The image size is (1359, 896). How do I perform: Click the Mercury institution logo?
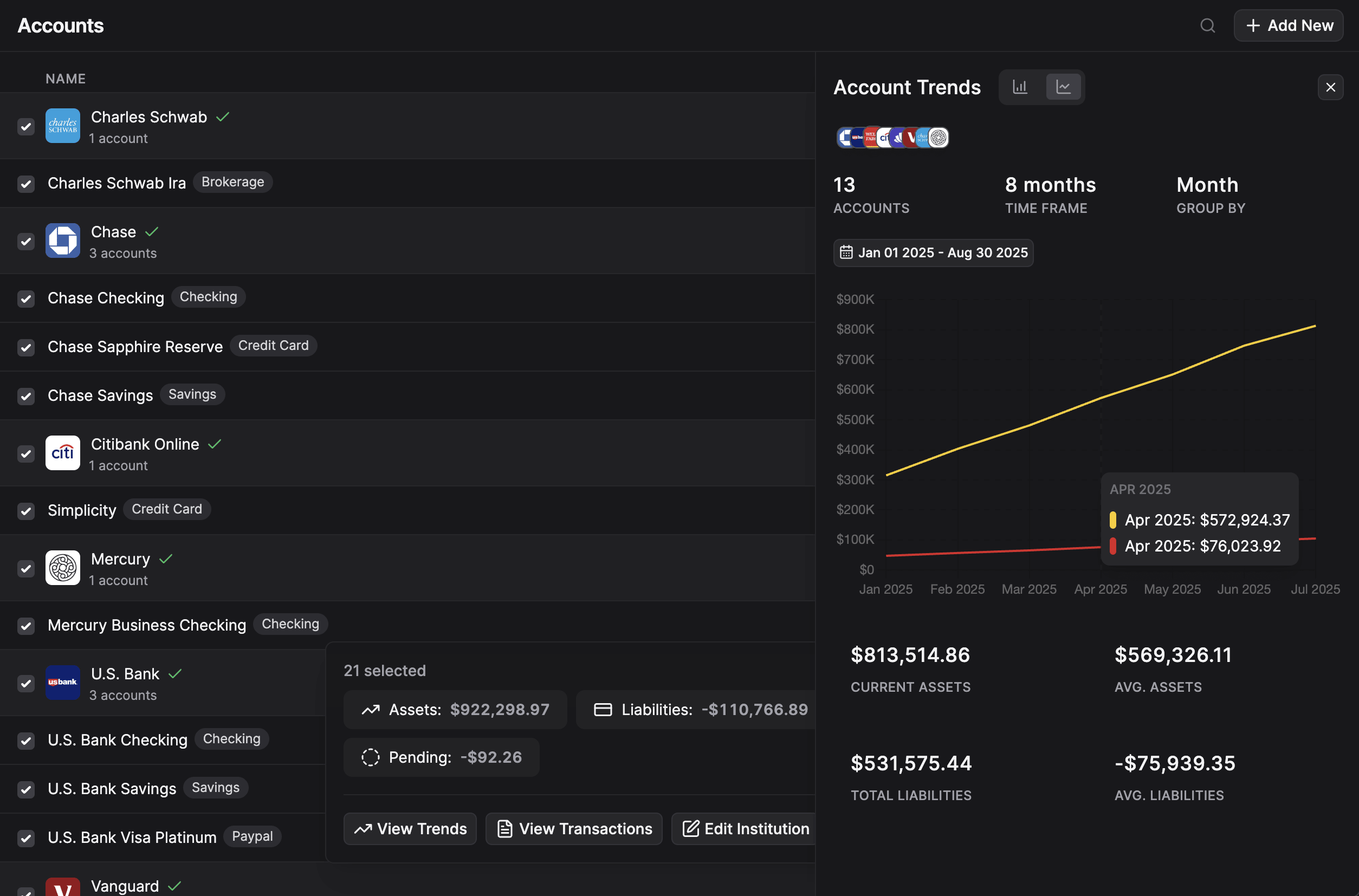tap(63, 568)
